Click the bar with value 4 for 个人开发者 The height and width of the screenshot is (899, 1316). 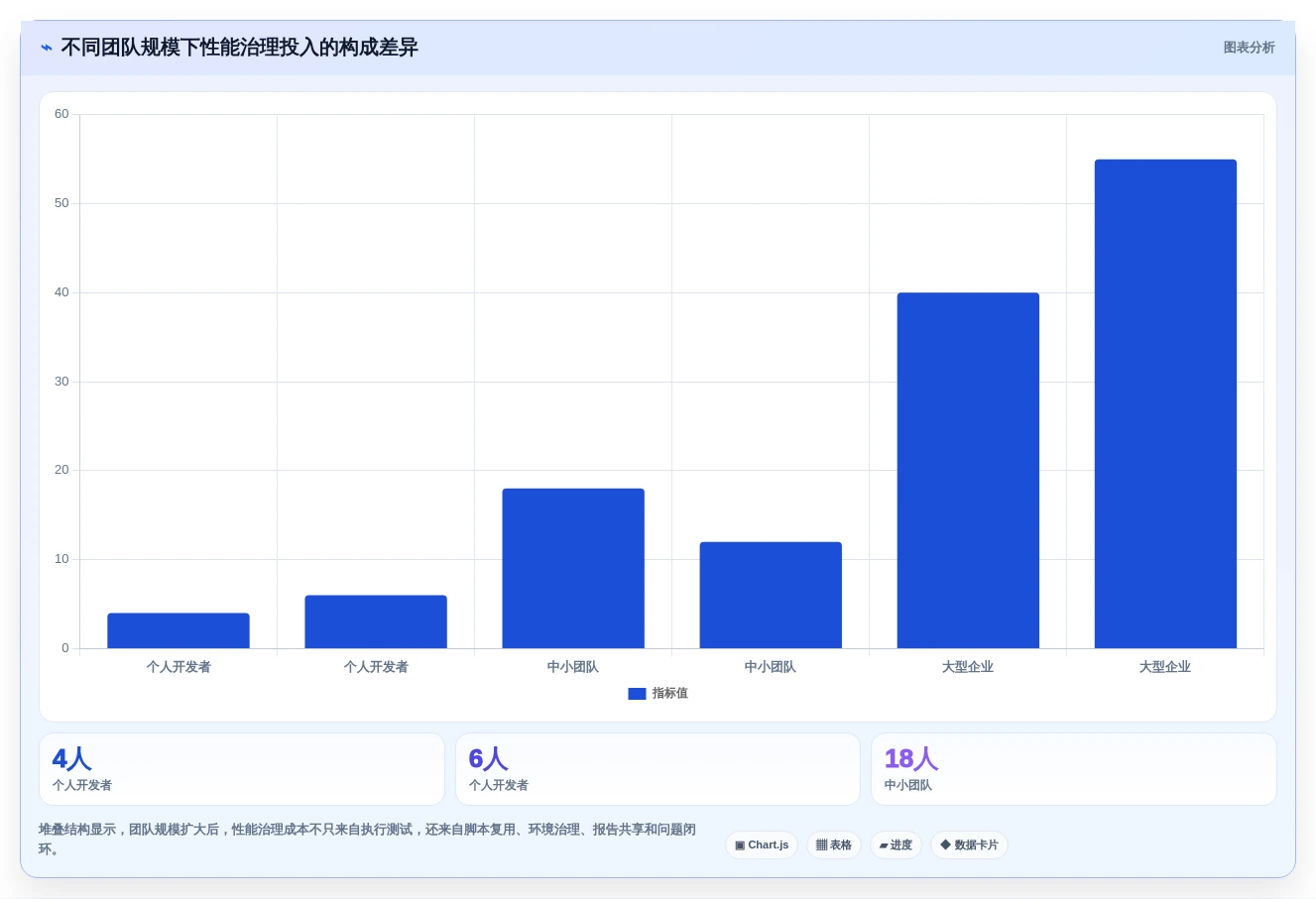[179, 630]
